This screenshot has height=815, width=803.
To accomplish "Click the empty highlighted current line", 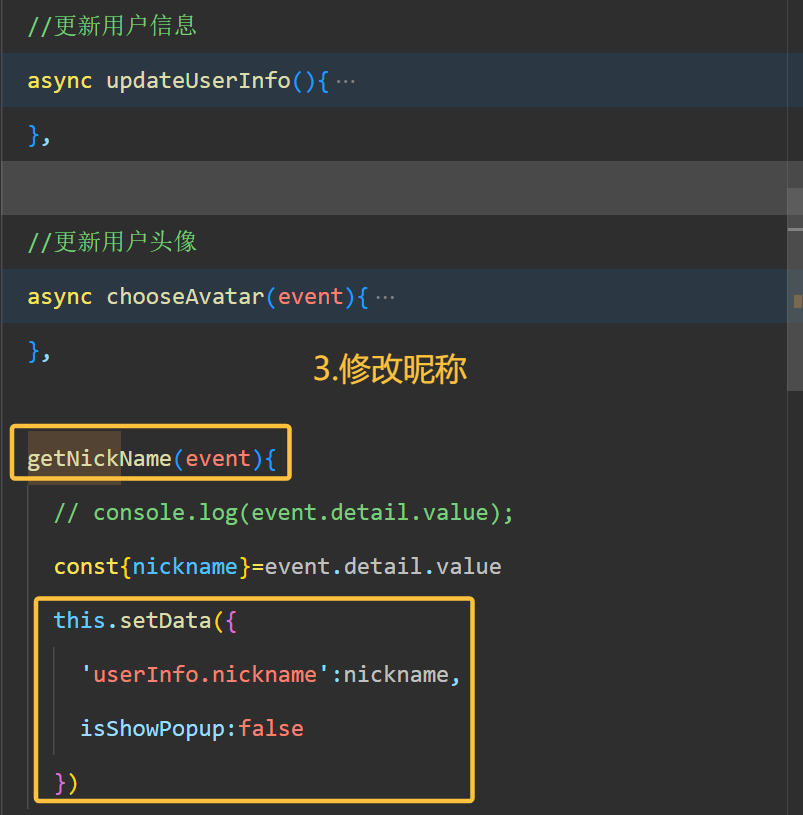I will 394,188.
